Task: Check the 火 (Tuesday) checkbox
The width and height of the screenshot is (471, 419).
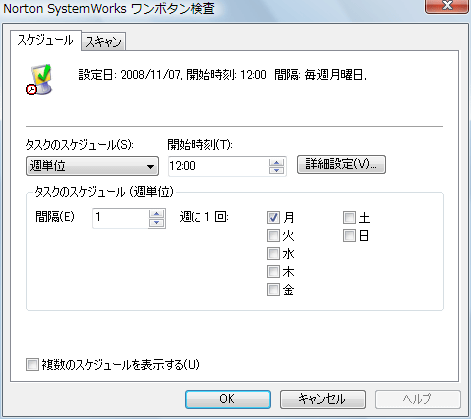Action: click(273, 236)
